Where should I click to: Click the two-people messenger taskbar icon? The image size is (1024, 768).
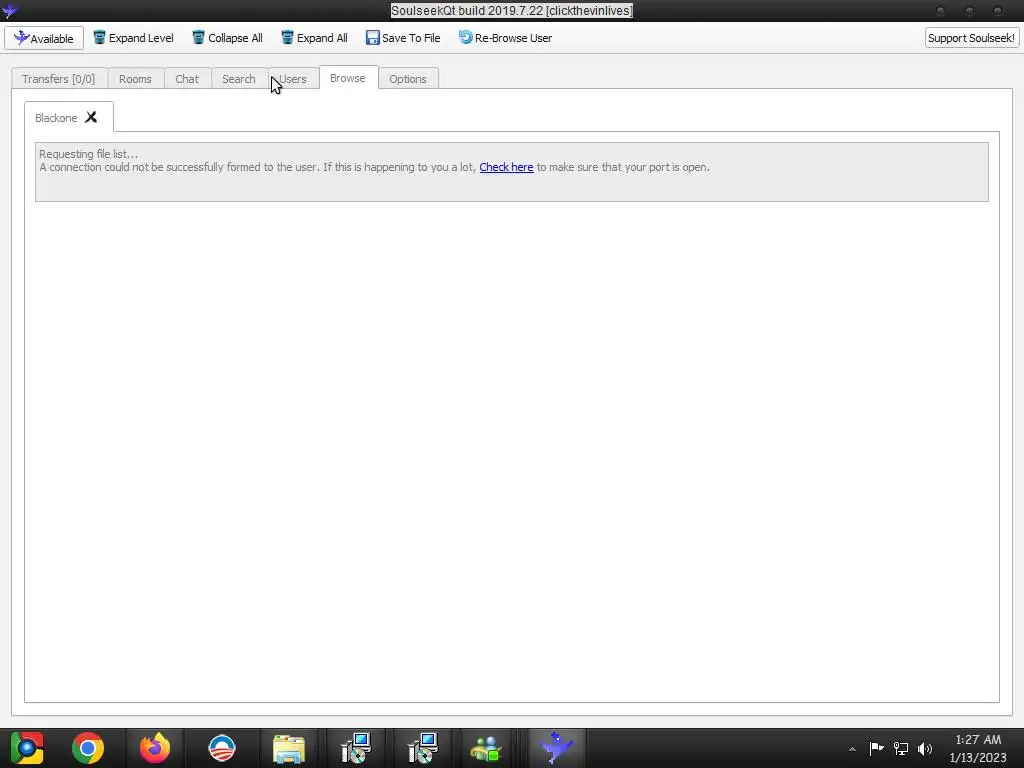coord(486,748)
